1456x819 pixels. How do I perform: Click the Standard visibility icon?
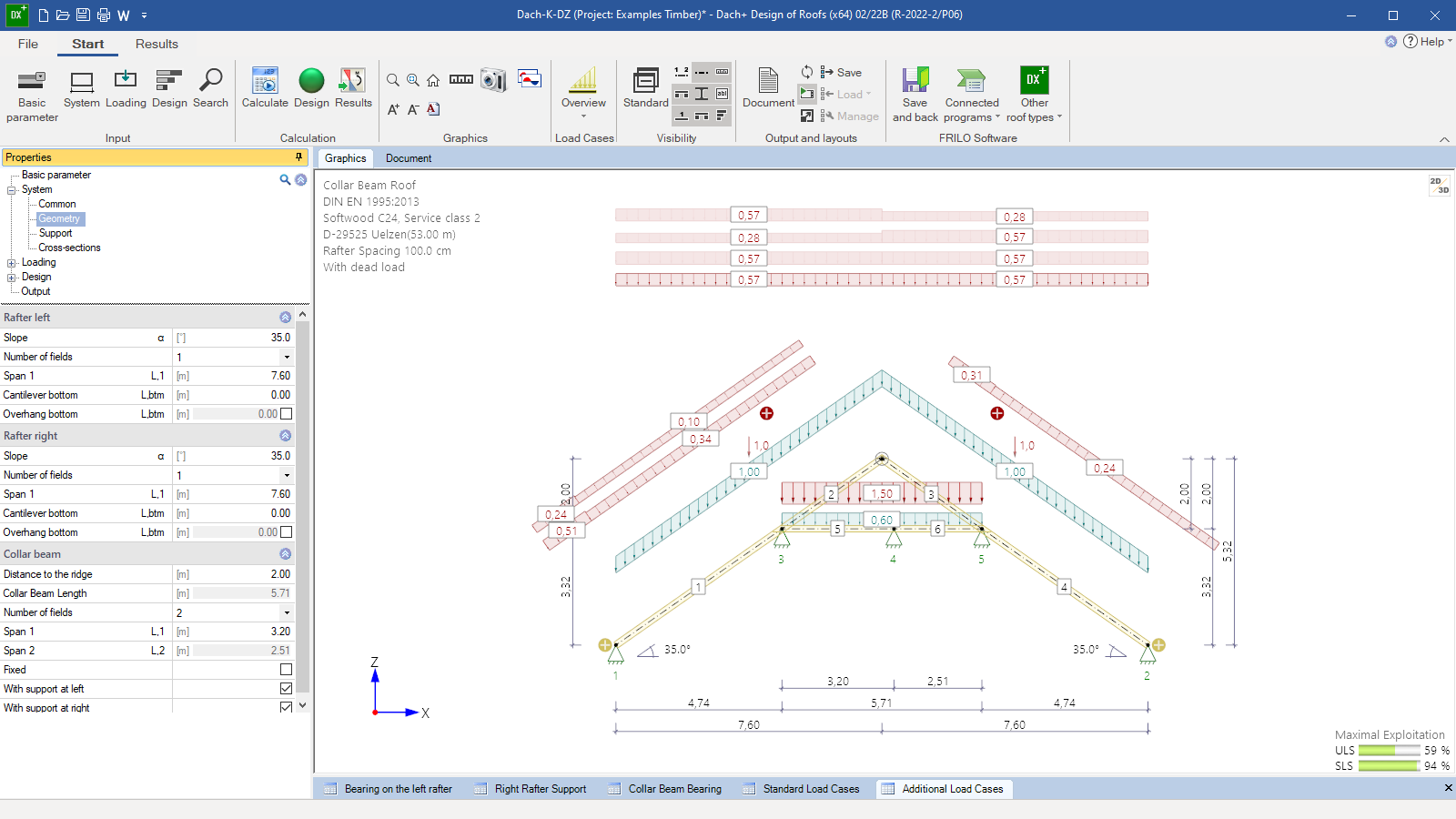click(646, 89)
